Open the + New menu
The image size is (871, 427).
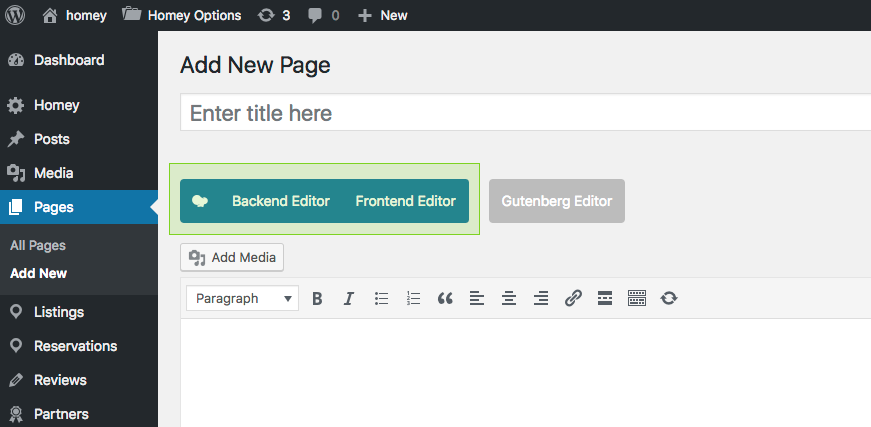[382, 16]
